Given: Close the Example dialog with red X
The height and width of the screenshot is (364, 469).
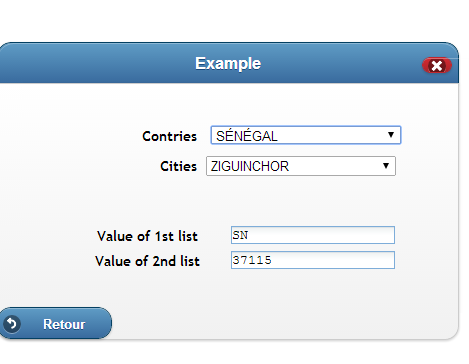Looking at the screenshot, I should point(437,65).
